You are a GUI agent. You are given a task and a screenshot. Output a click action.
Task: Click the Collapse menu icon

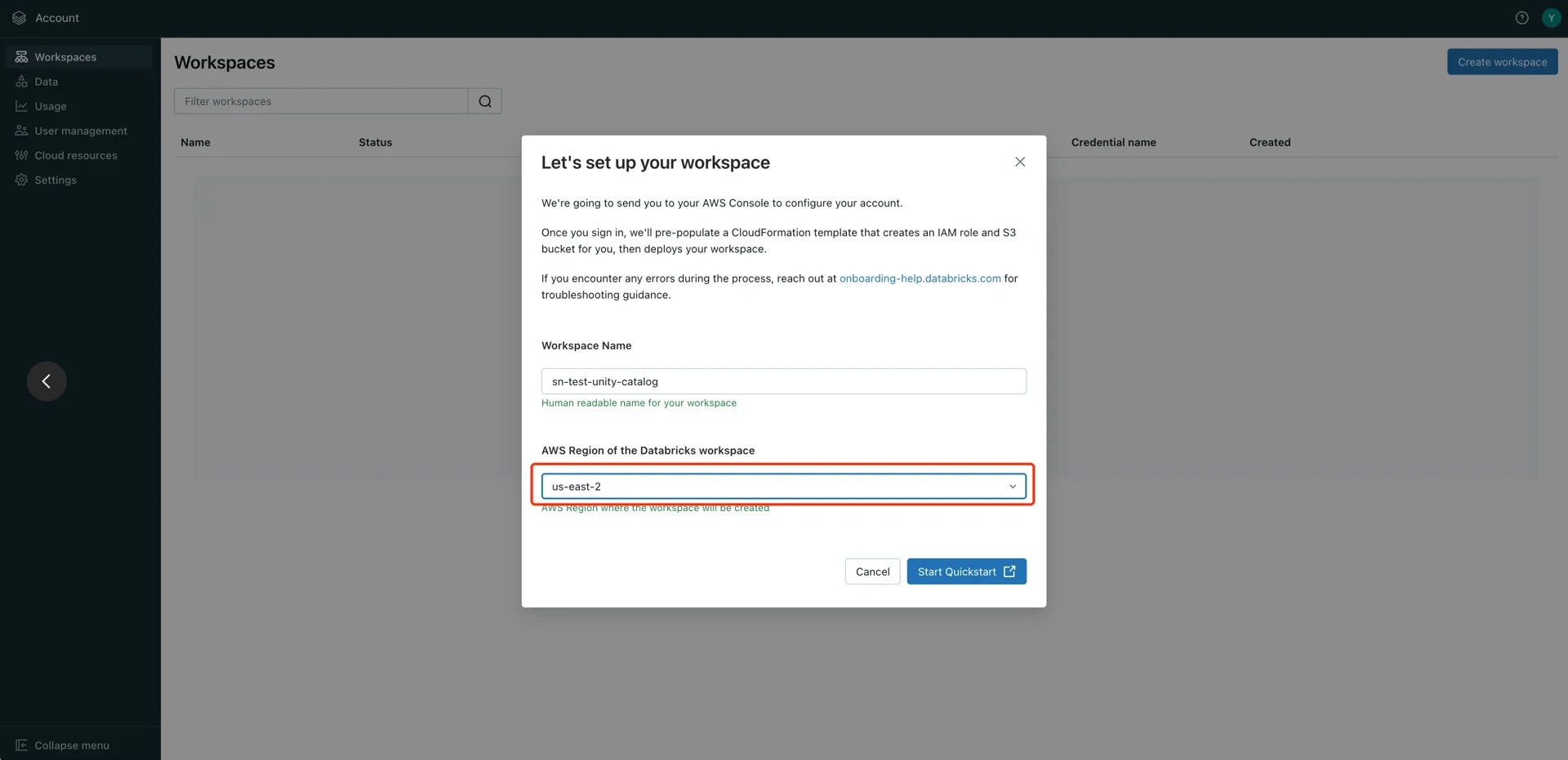(21, 745)
